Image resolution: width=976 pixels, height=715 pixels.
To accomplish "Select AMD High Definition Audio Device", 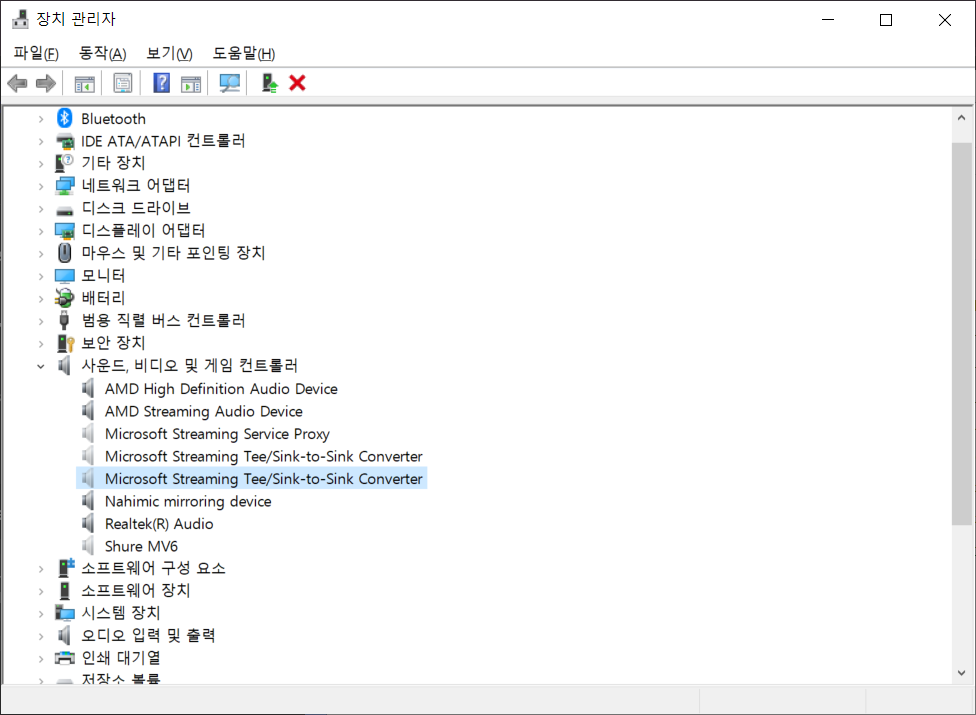I will tap(221, 389).
